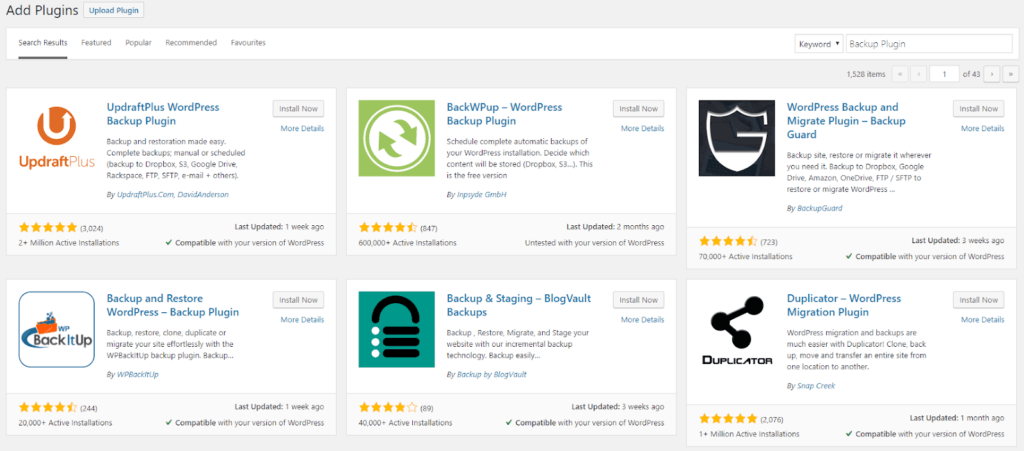Open the Keyword search type dropdown
The image size is (1024, 451).
click(x=819, y=44)
